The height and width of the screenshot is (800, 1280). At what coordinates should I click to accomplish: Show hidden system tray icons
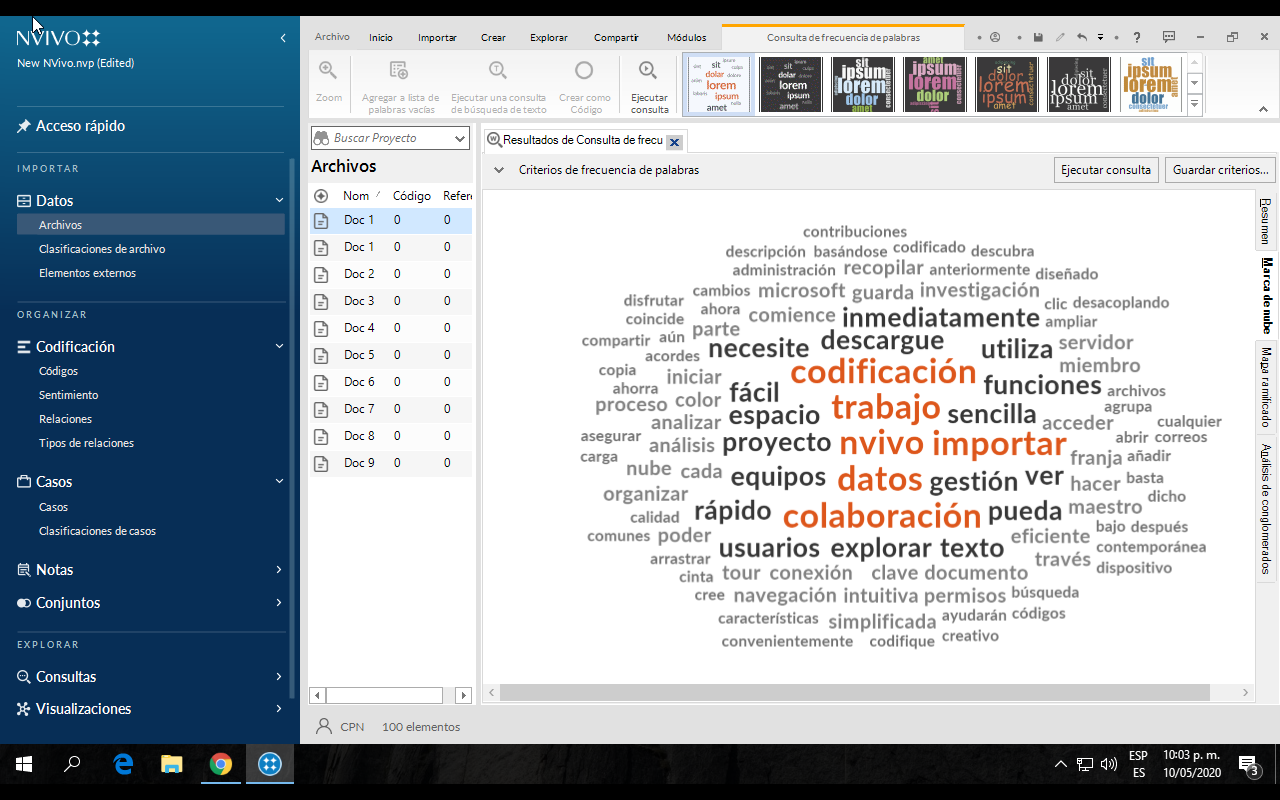click(1060, 765)
